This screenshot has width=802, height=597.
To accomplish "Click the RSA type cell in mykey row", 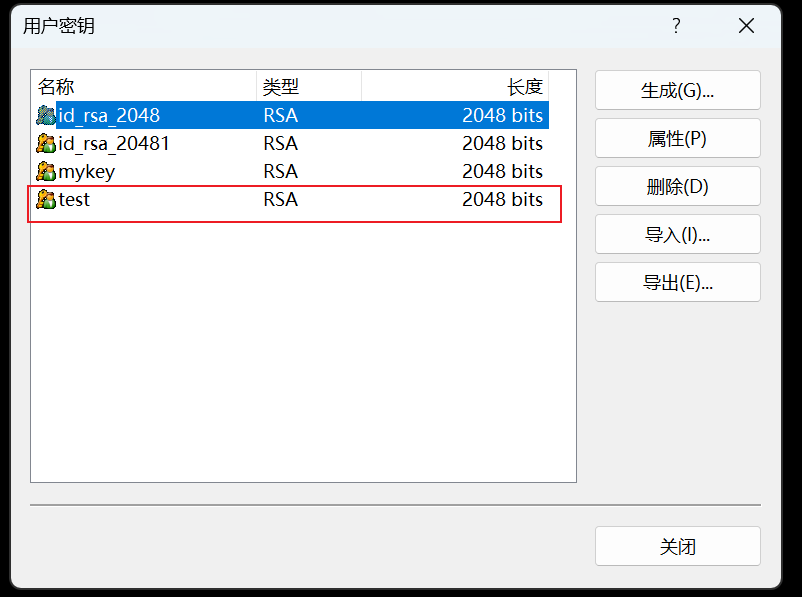I will click(x=281, y=171).
